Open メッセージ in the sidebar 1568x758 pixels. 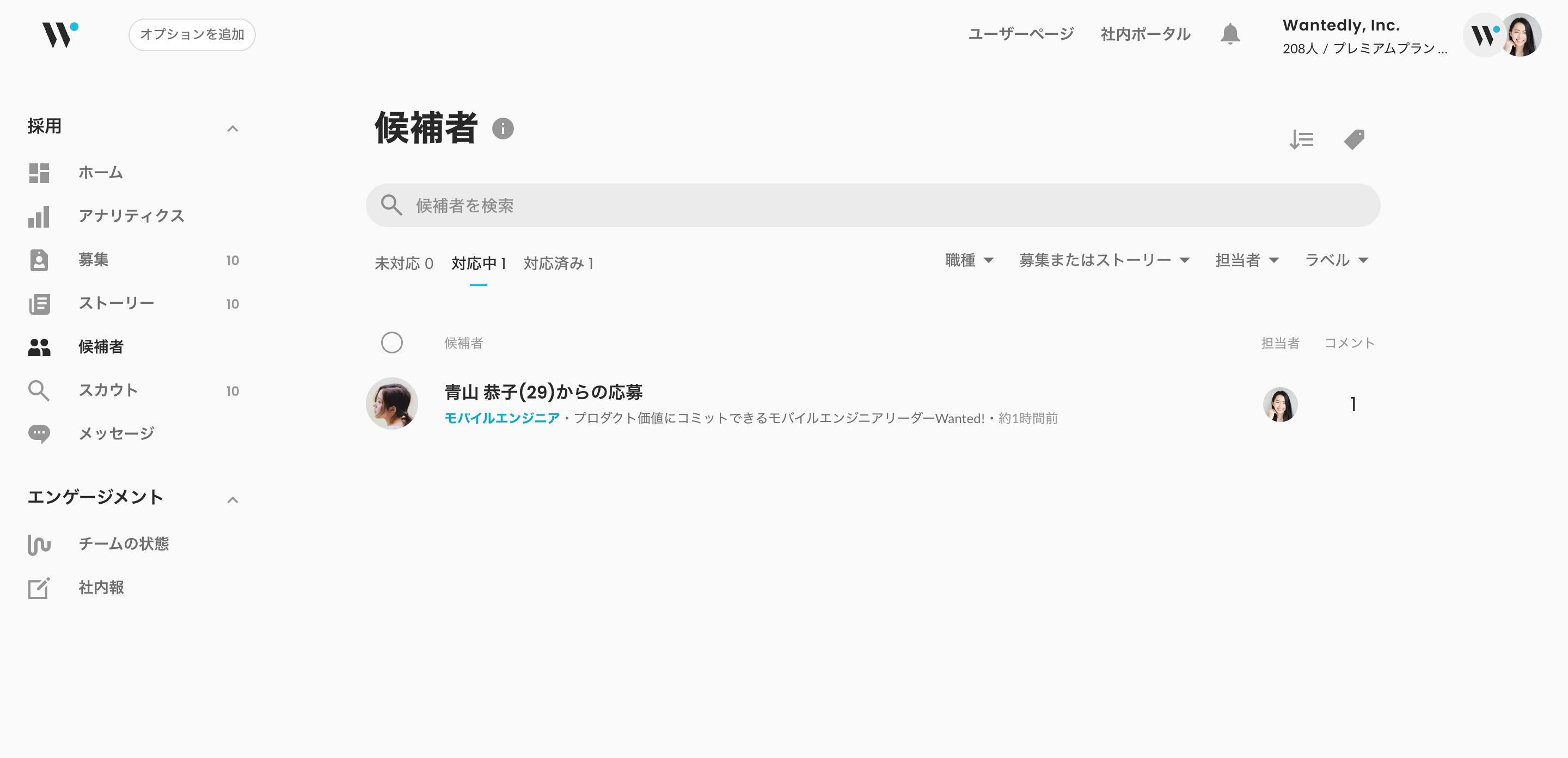pyautogui.click(x=115, y=433)
